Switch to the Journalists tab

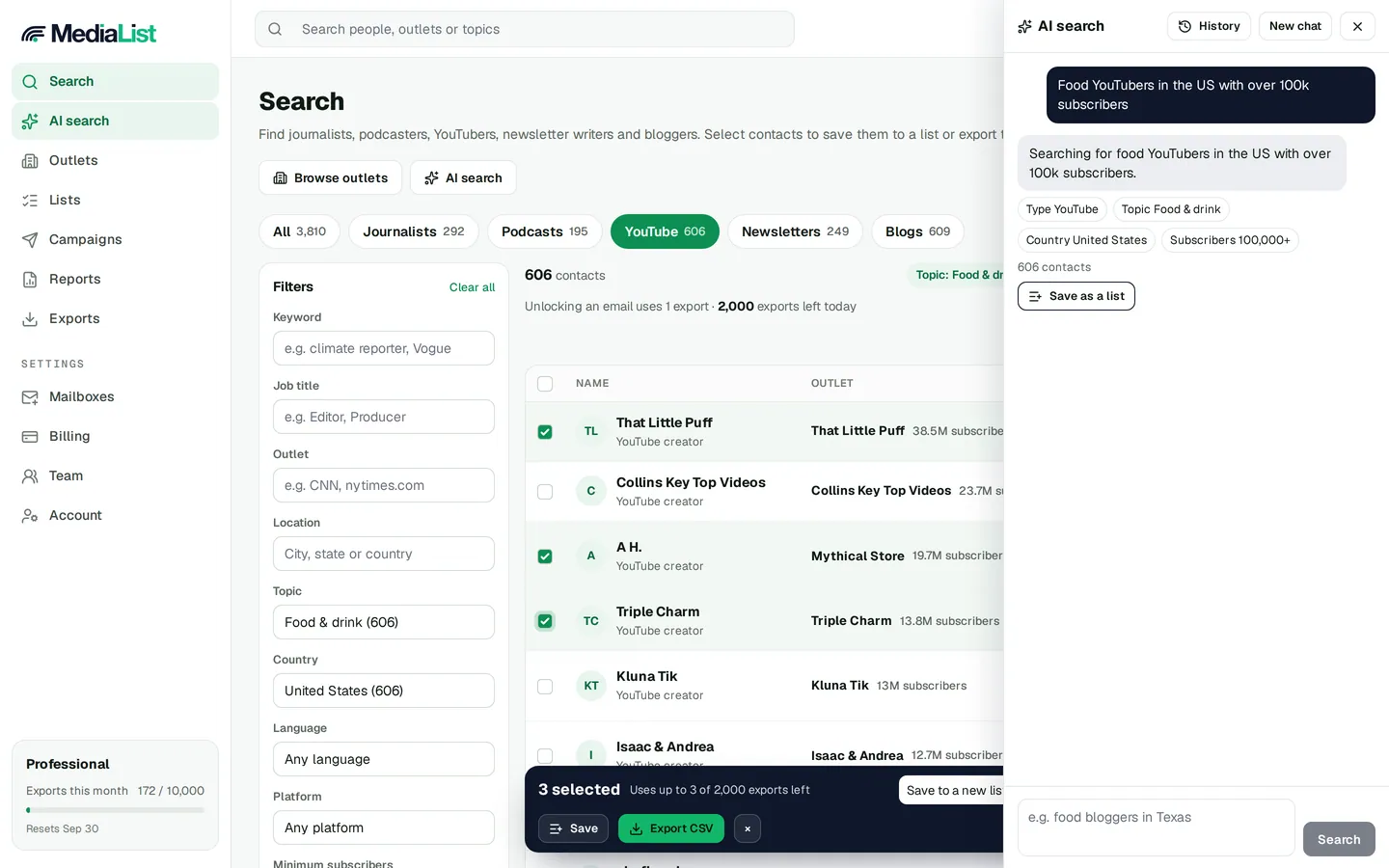tap(414, 231)
